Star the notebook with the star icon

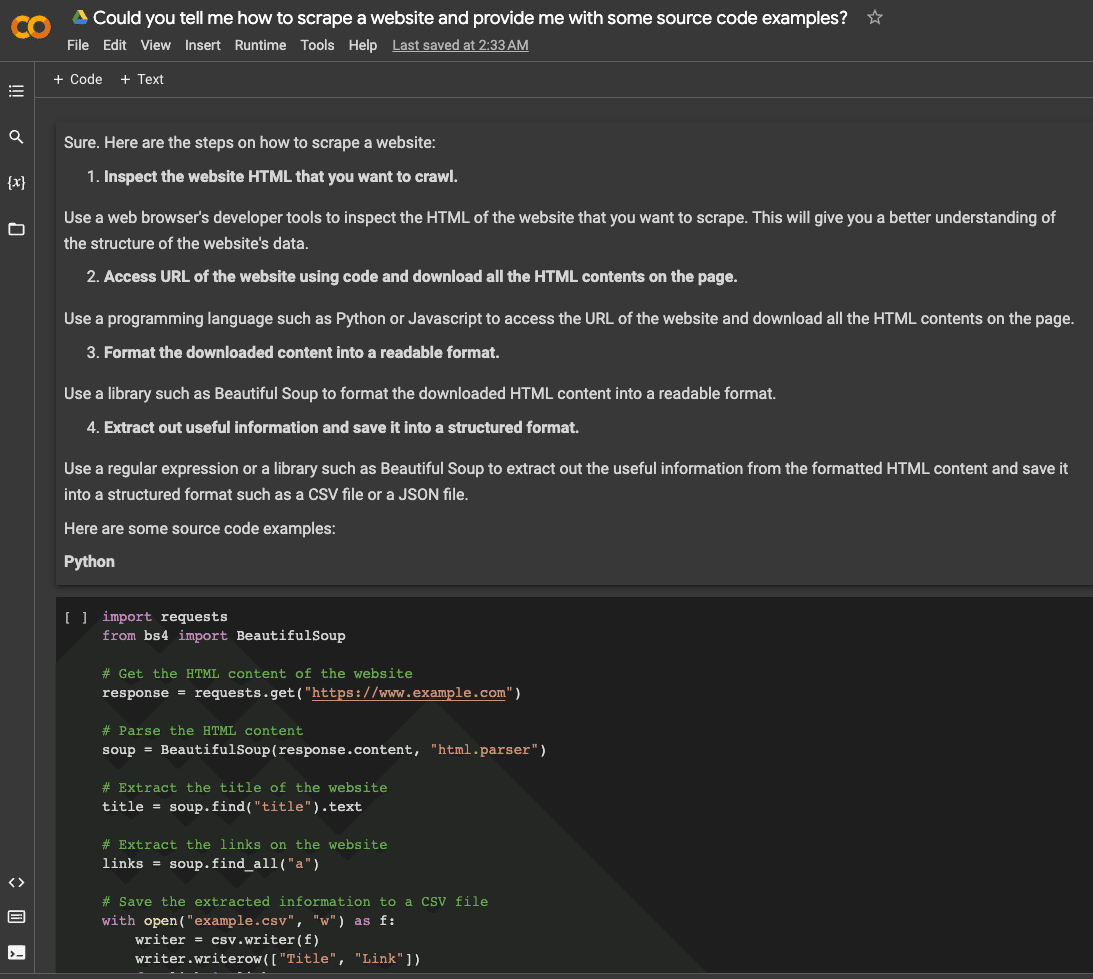coord(875,17)
